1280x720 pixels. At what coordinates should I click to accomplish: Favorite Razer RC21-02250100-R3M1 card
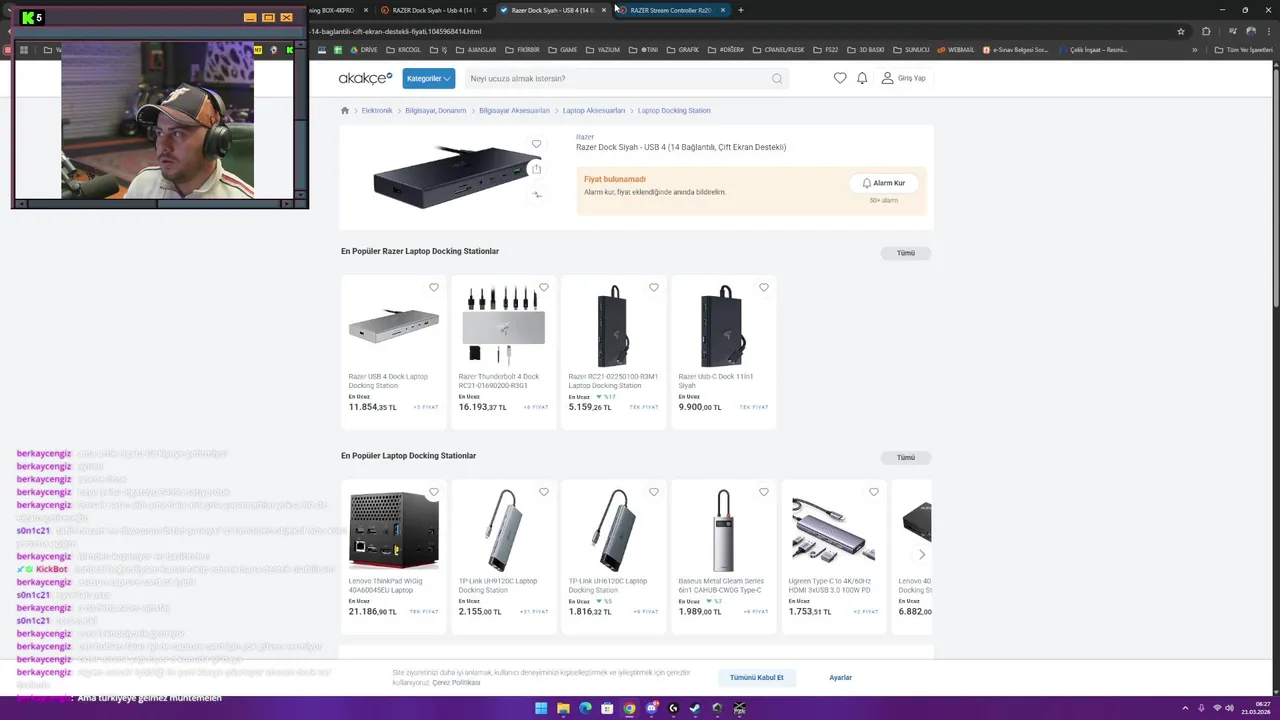(654, 288)
